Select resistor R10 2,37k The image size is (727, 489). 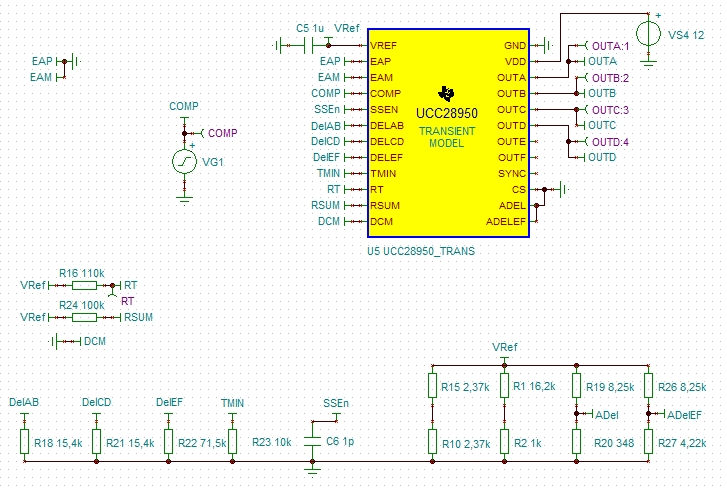[432, 441]
